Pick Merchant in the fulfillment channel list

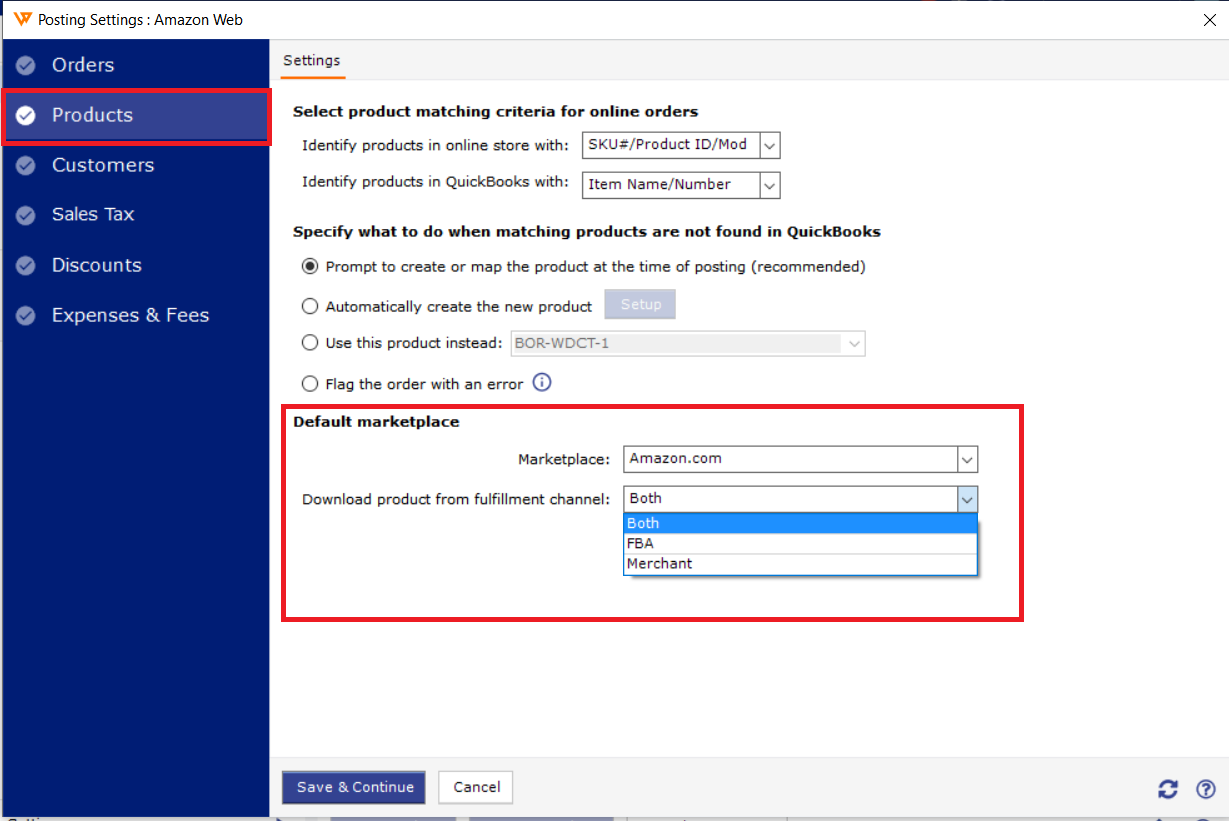[659, 564]
